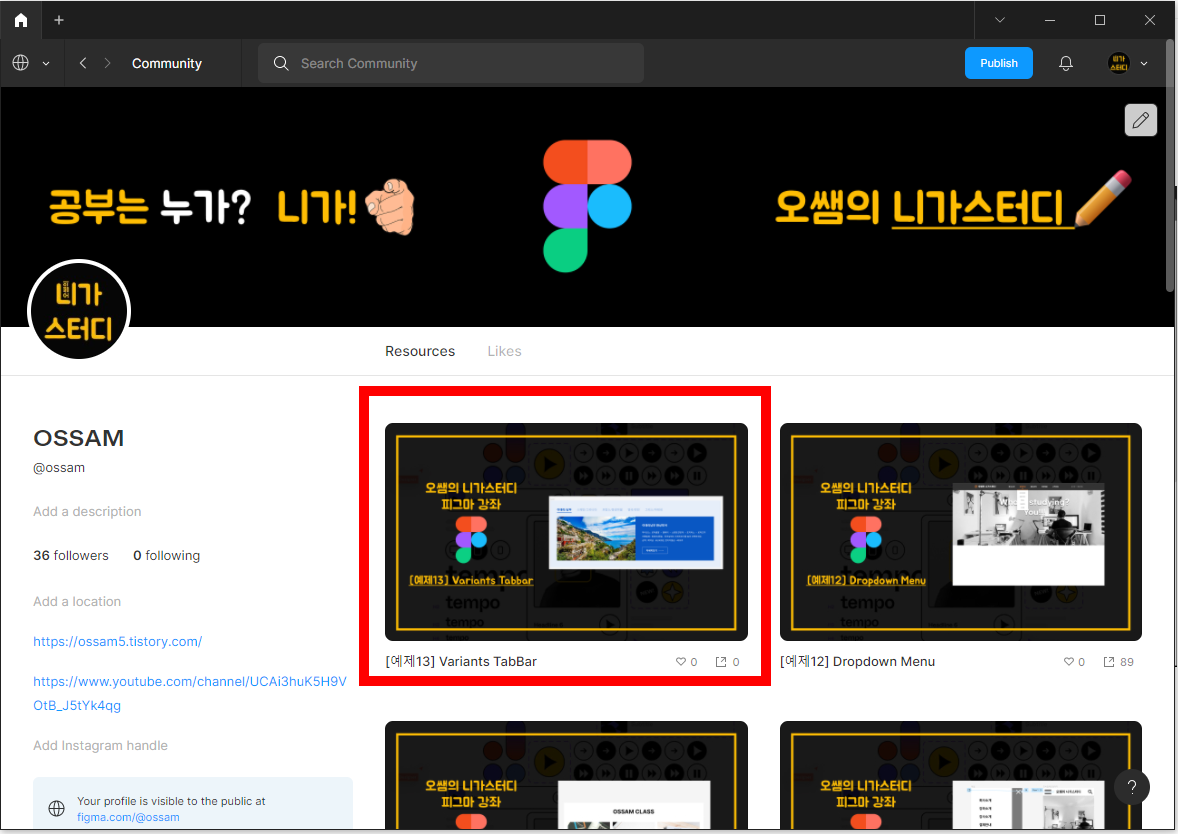This screenshot has height=834, width=1178.
Task: Click Add Instagram handle
Action: point(100,746)
